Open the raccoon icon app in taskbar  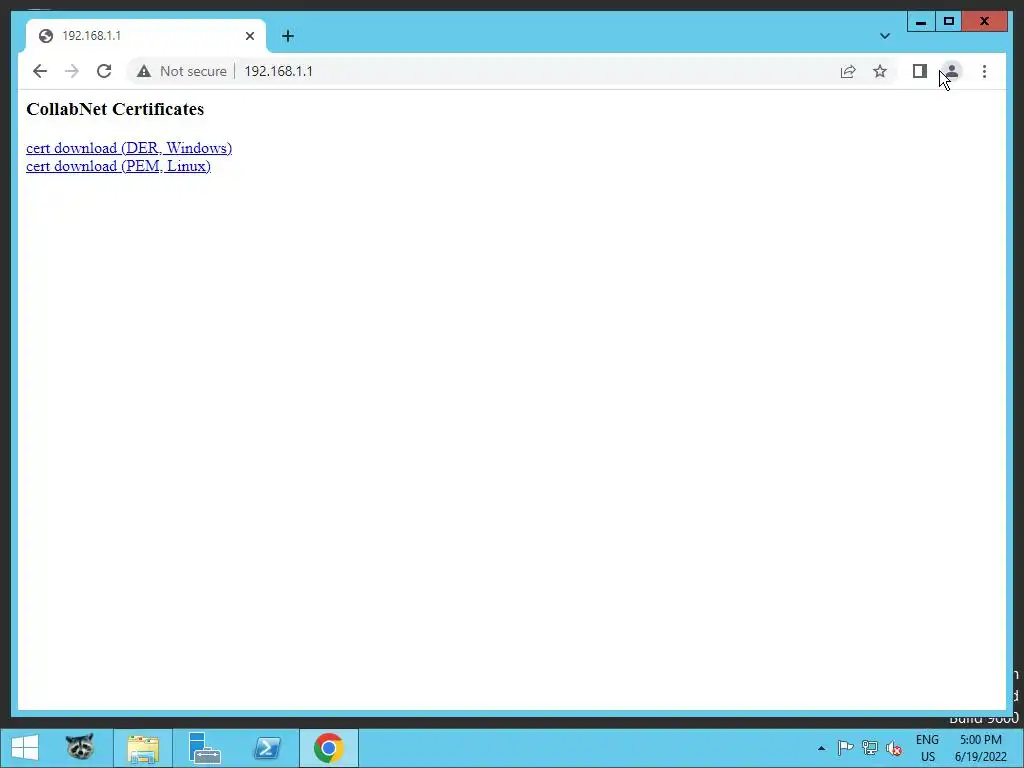[80, 748]
